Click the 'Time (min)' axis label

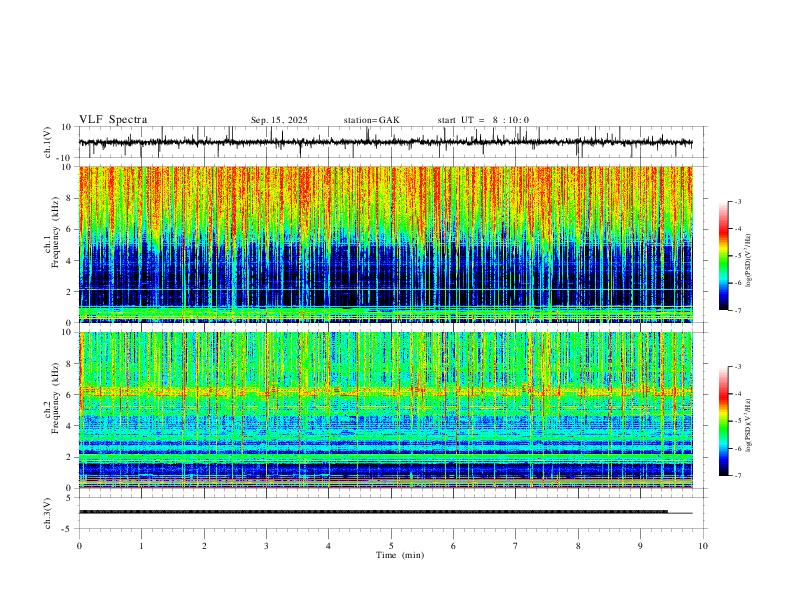click(x=400, y=555)
